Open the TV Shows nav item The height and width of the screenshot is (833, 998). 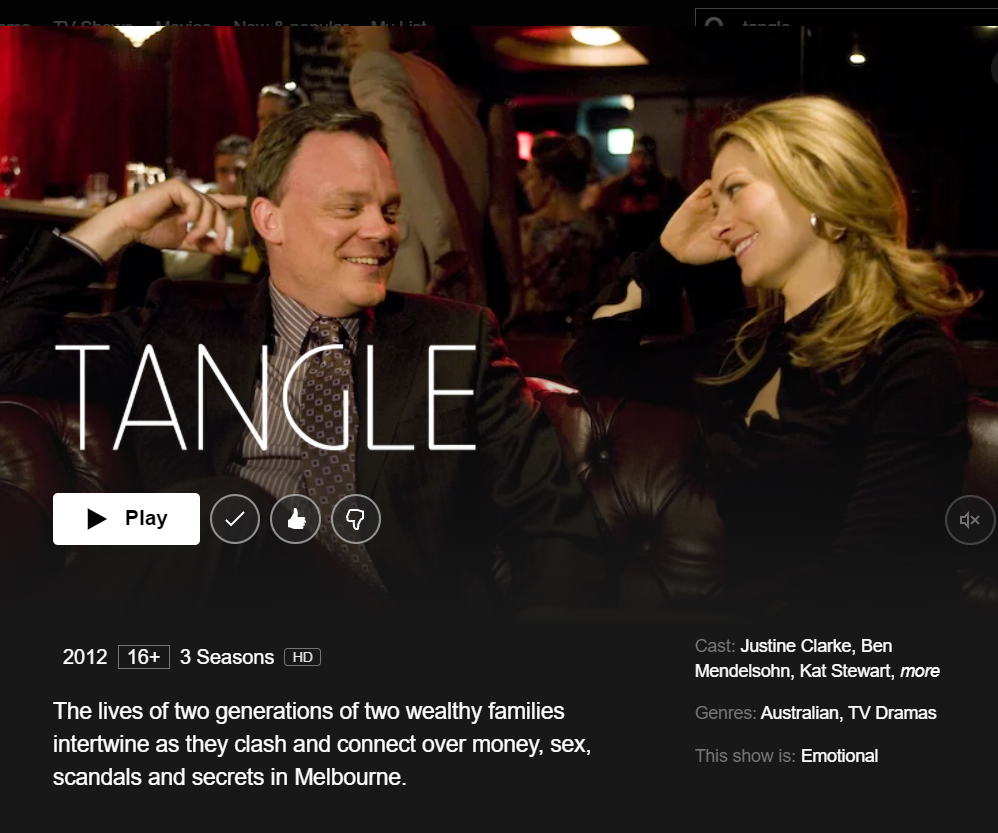93,23
